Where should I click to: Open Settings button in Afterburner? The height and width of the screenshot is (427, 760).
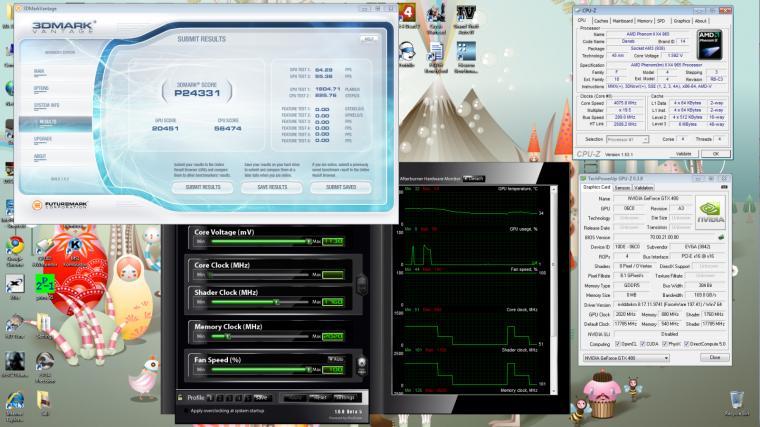(x=345, y=398)
